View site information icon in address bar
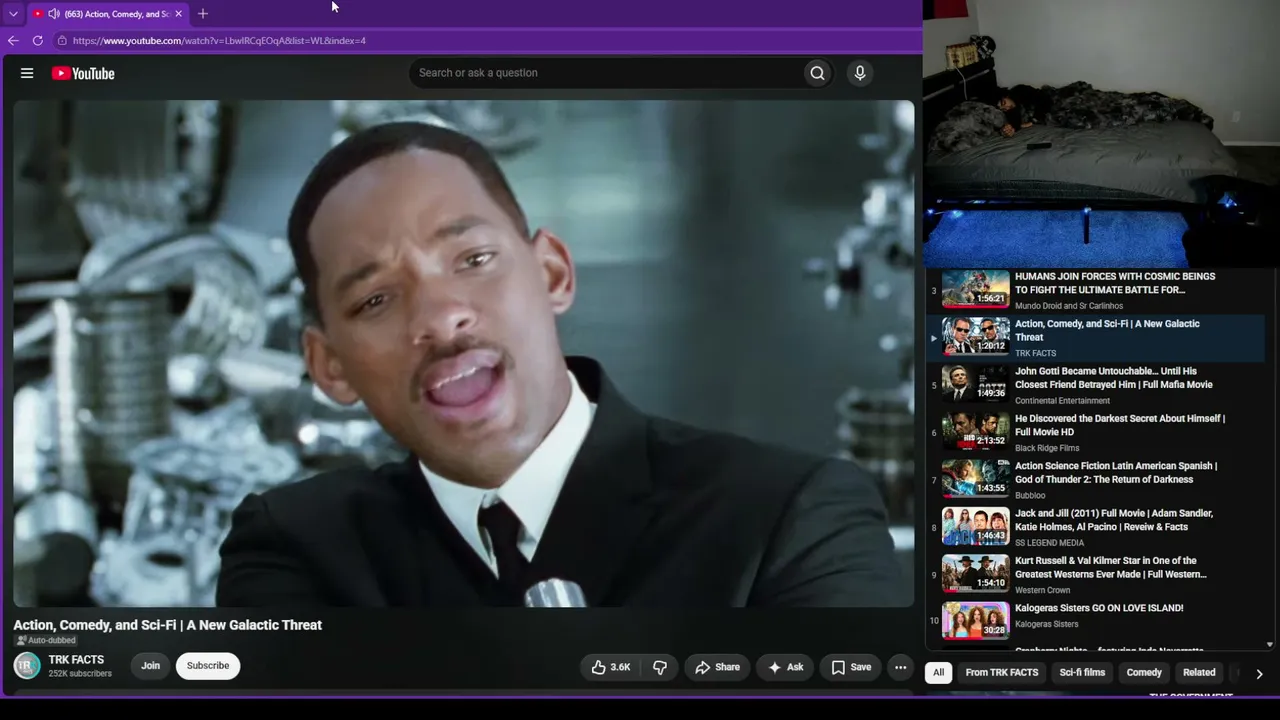Image resolution: width=1280 pixels, height=720 pixels. click(x=62, y=41)
